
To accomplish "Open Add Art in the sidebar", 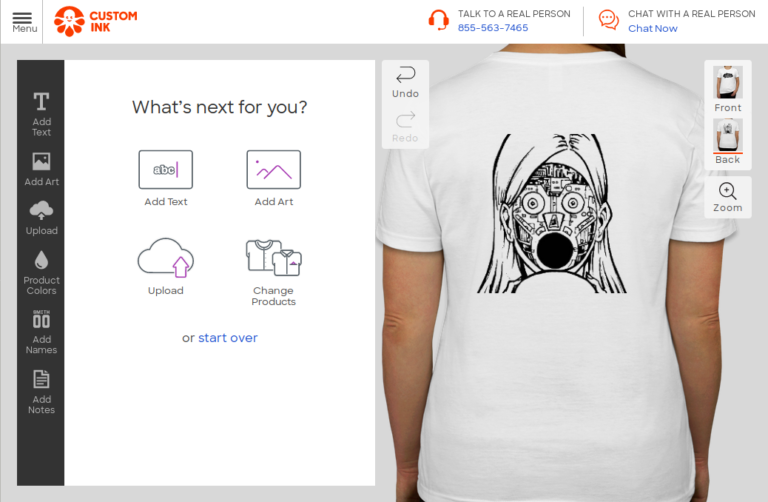I will [x=41, y=169].
